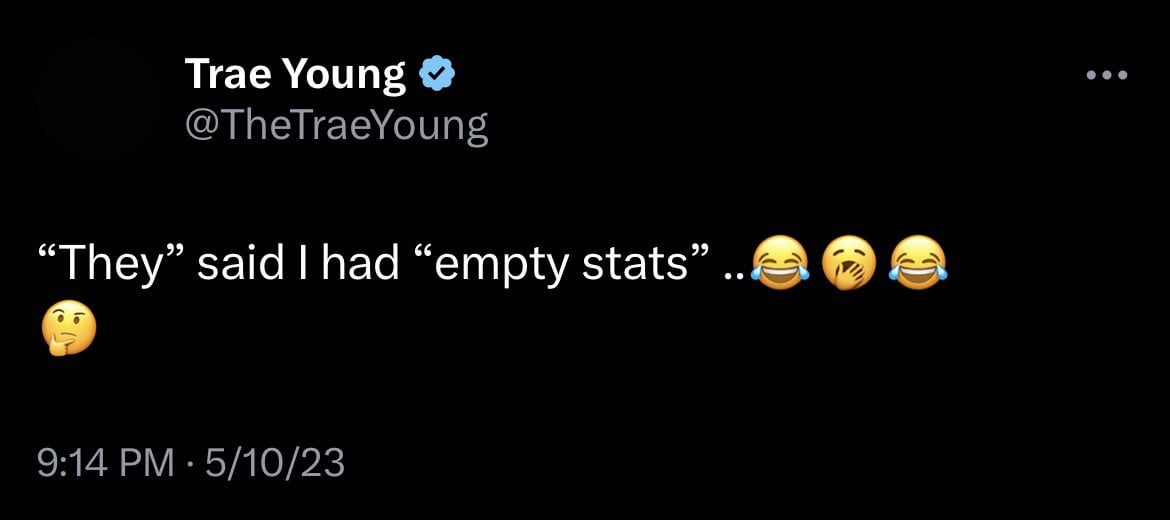Click the first laughing-crying emoji
The height and width of the screenshot is (520, 1170).
pyautogui.click(x=779, y=264)
